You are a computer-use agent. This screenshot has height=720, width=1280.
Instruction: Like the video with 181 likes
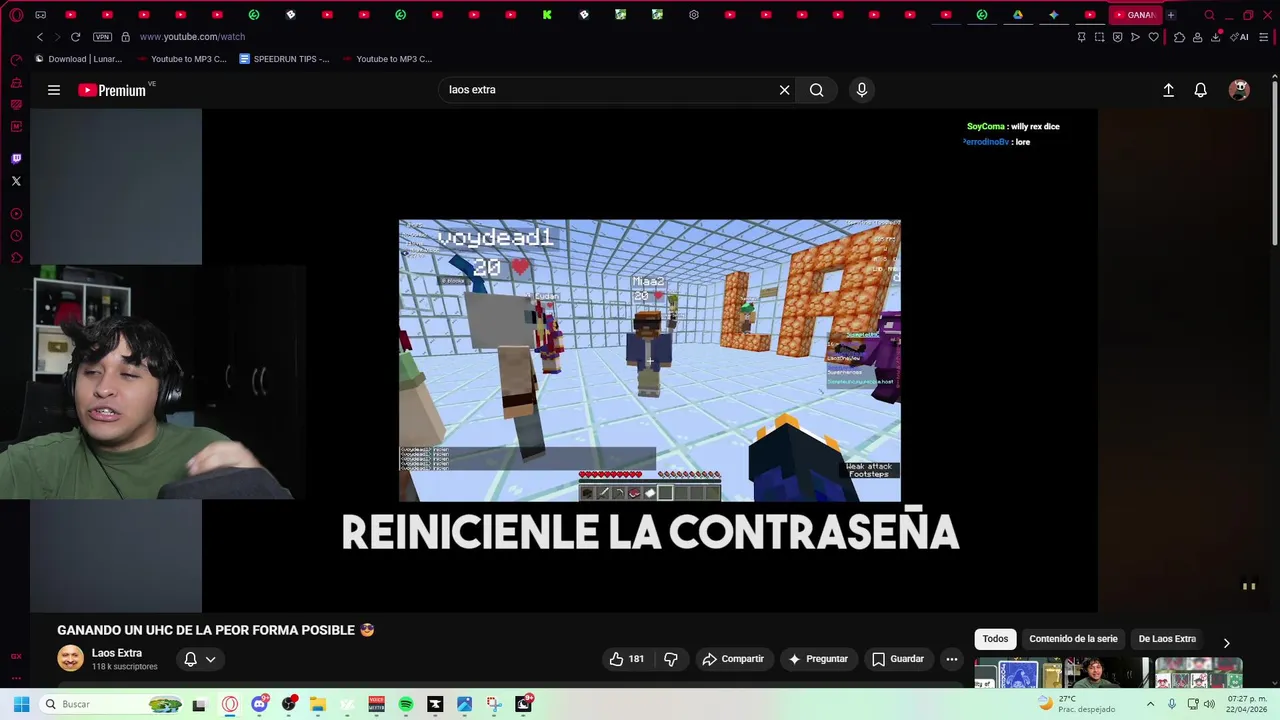tap(627, 659)
